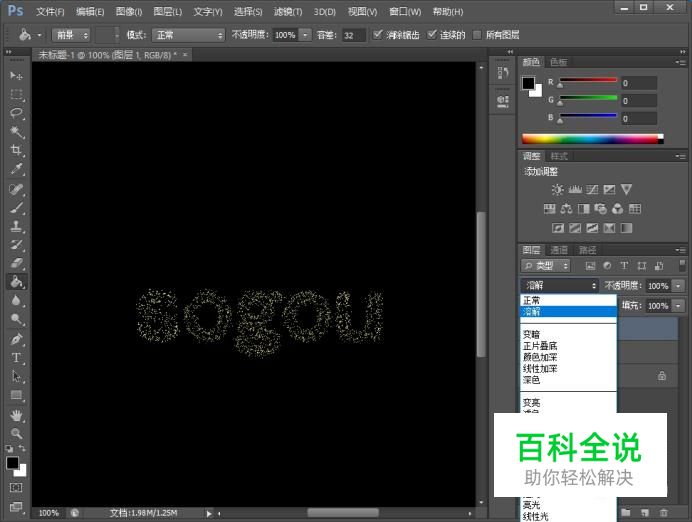This screenshot has width=692, height=522.
Task: Select the Paint Bucket tool
Action: click(x=16, y=282)
